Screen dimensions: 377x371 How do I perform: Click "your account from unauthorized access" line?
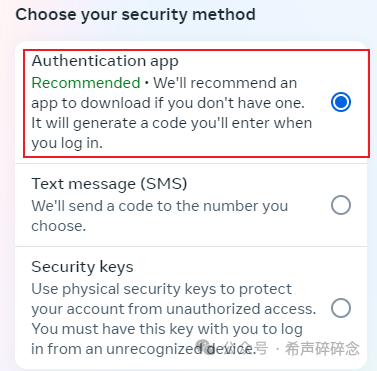[174, 309]
